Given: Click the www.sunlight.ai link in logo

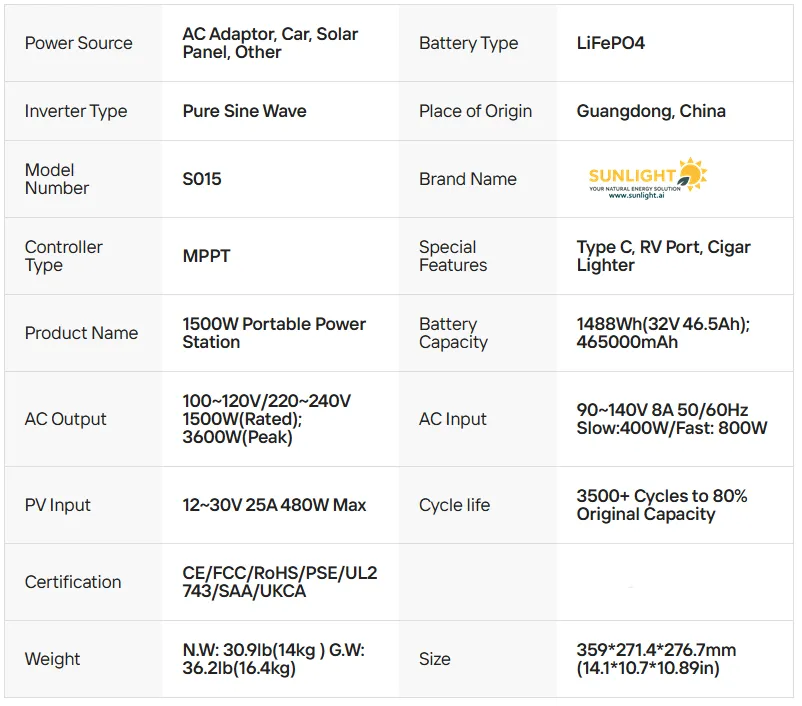Looking at the screenshot, I should click(643, 196).
